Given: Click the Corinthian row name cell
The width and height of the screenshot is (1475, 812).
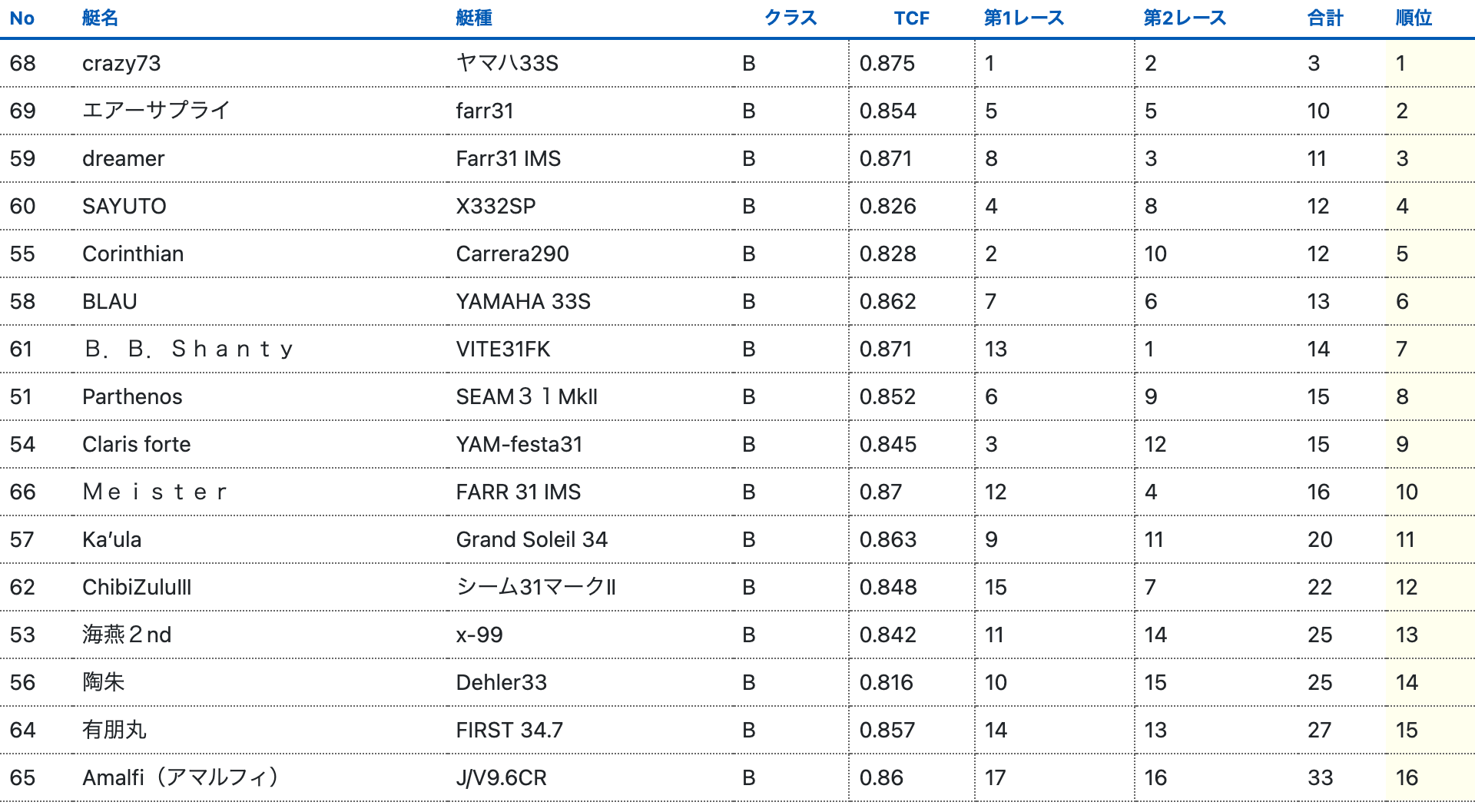Looking at the screenshot, I should 133,254.
